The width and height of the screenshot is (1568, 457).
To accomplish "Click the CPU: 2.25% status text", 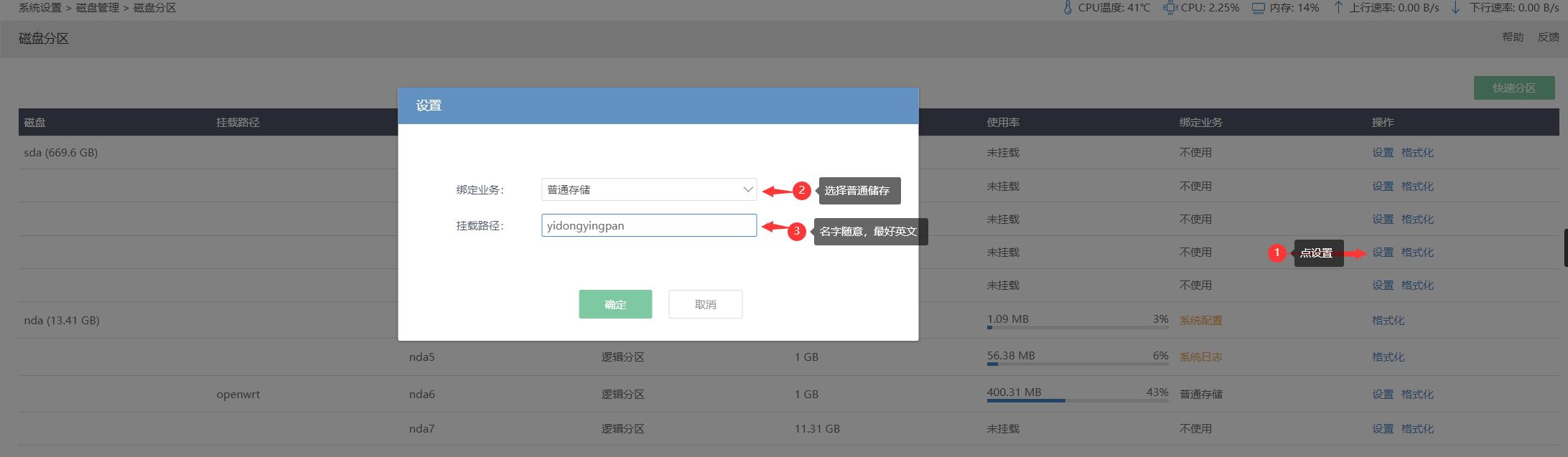I will coord(1210,8).
